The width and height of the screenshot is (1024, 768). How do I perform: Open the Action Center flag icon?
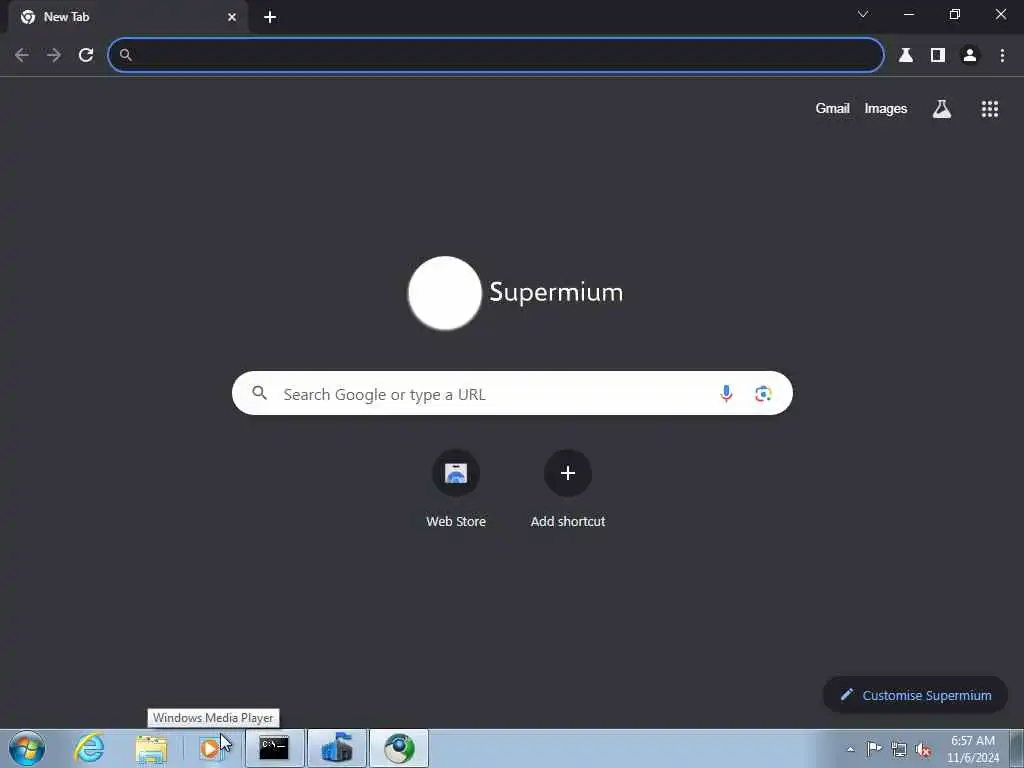point(874,748)
